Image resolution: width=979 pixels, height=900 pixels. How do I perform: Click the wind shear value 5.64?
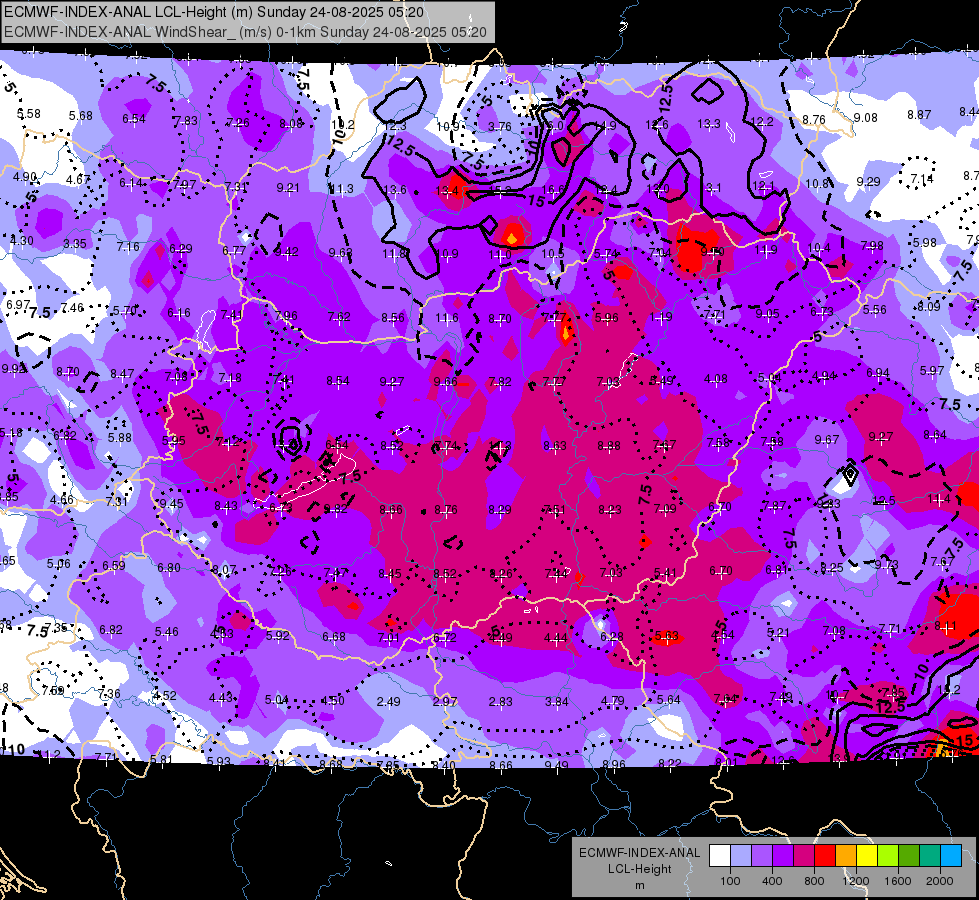669,700
